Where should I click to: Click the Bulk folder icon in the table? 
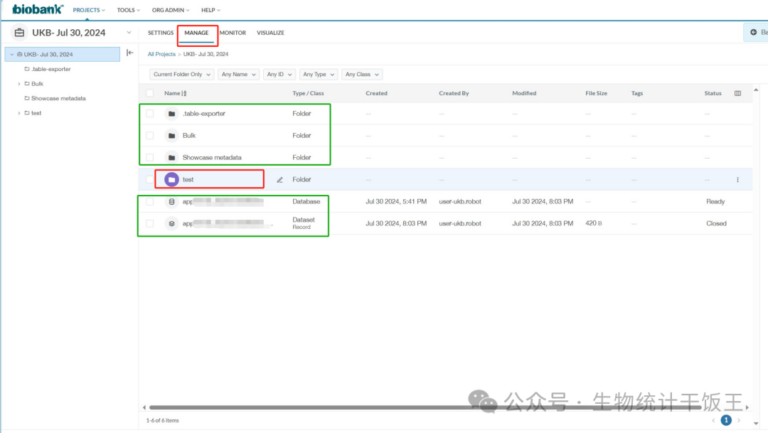(172, 135)
